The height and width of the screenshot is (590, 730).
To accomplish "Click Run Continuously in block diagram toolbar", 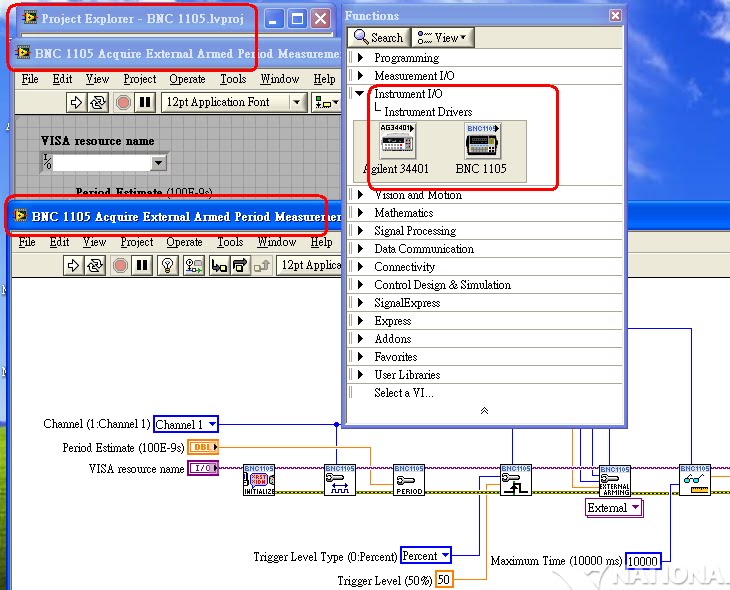I will (x=95, y=265).
